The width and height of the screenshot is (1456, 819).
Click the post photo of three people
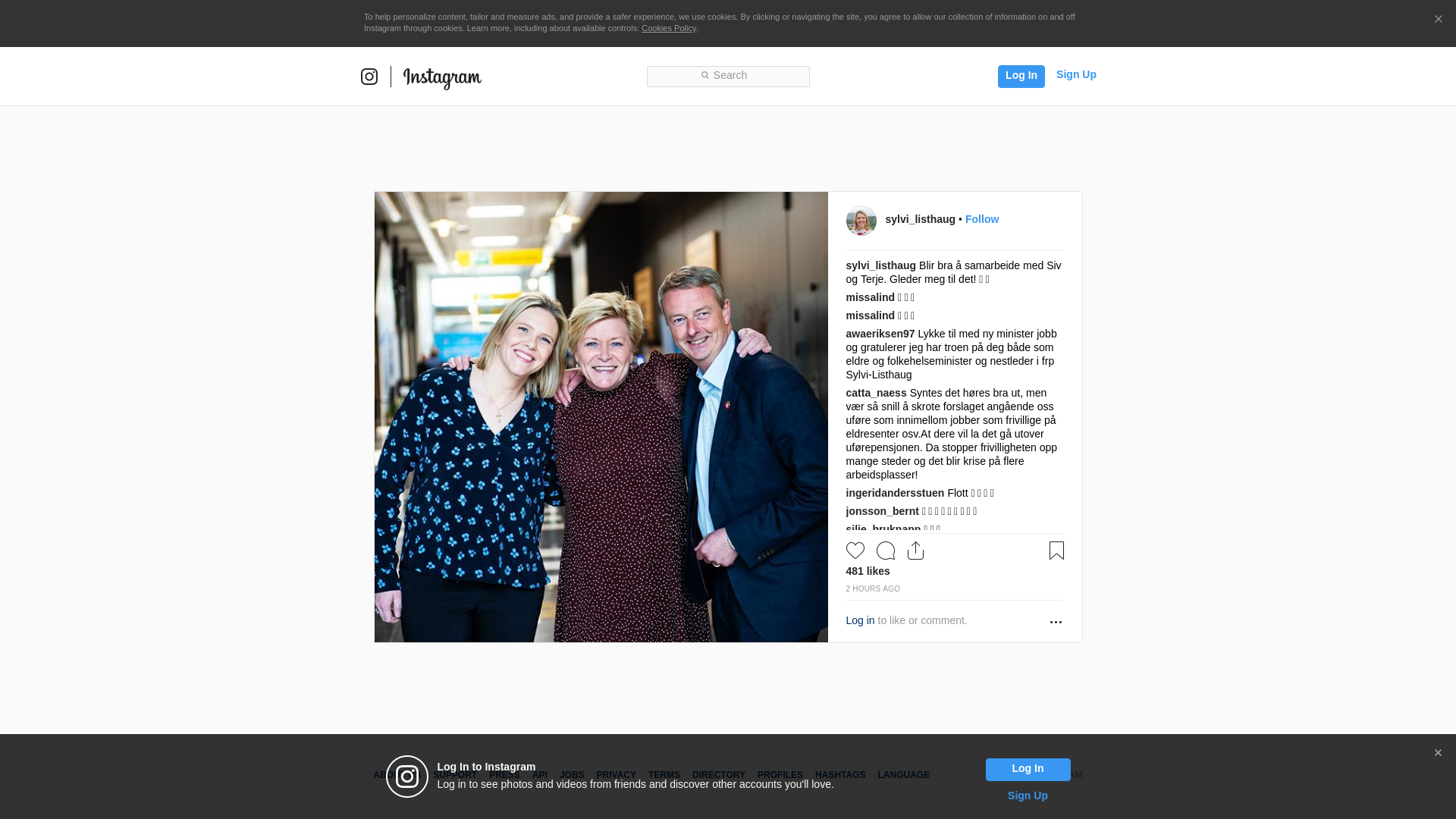[x=601, y=417]
